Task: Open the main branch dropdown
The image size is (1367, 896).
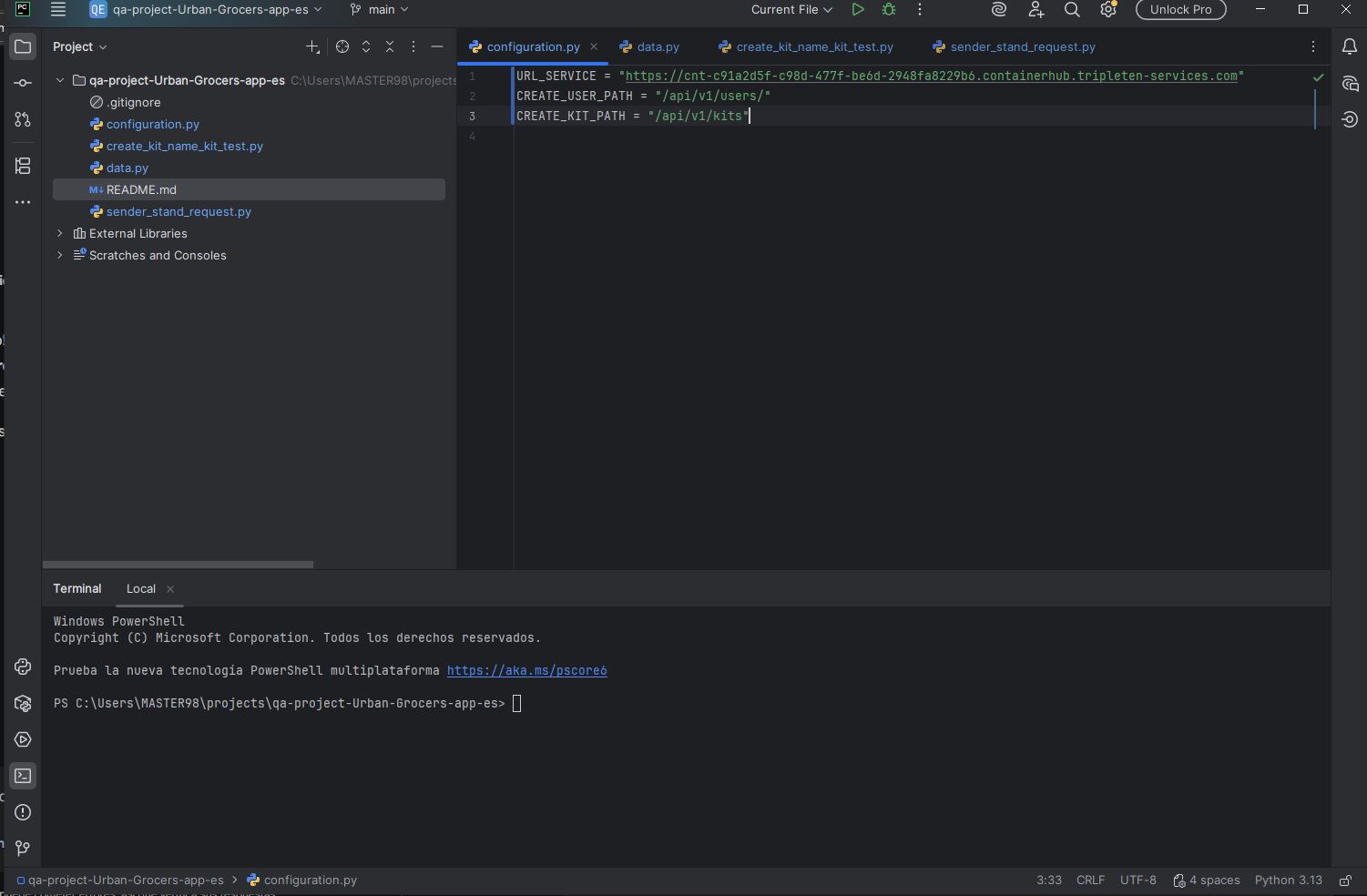Action: click(380, 10)
